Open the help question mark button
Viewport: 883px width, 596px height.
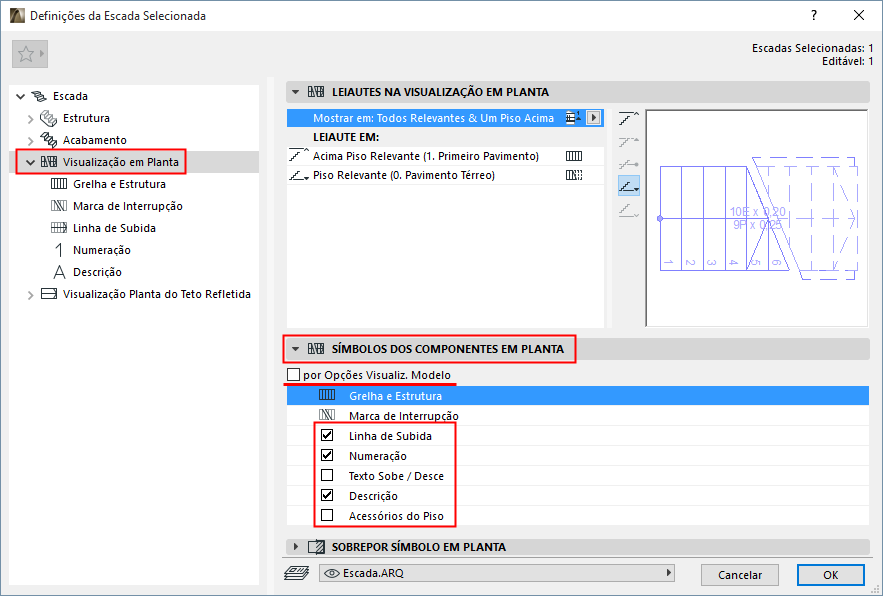pyautogui.click(x=814, y=15)
